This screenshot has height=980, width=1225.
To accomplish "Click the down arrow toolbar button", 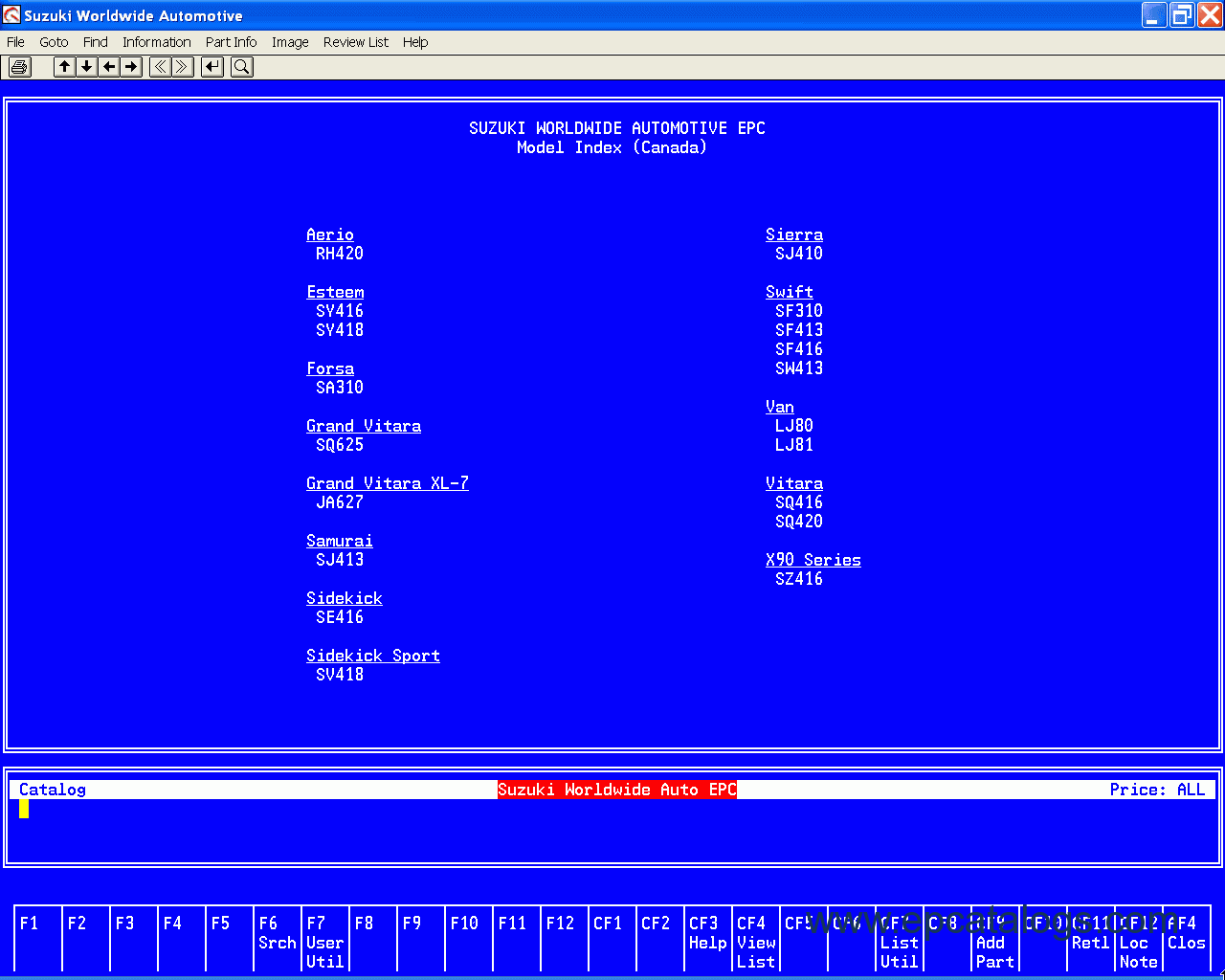I will [x=87, y=67].
